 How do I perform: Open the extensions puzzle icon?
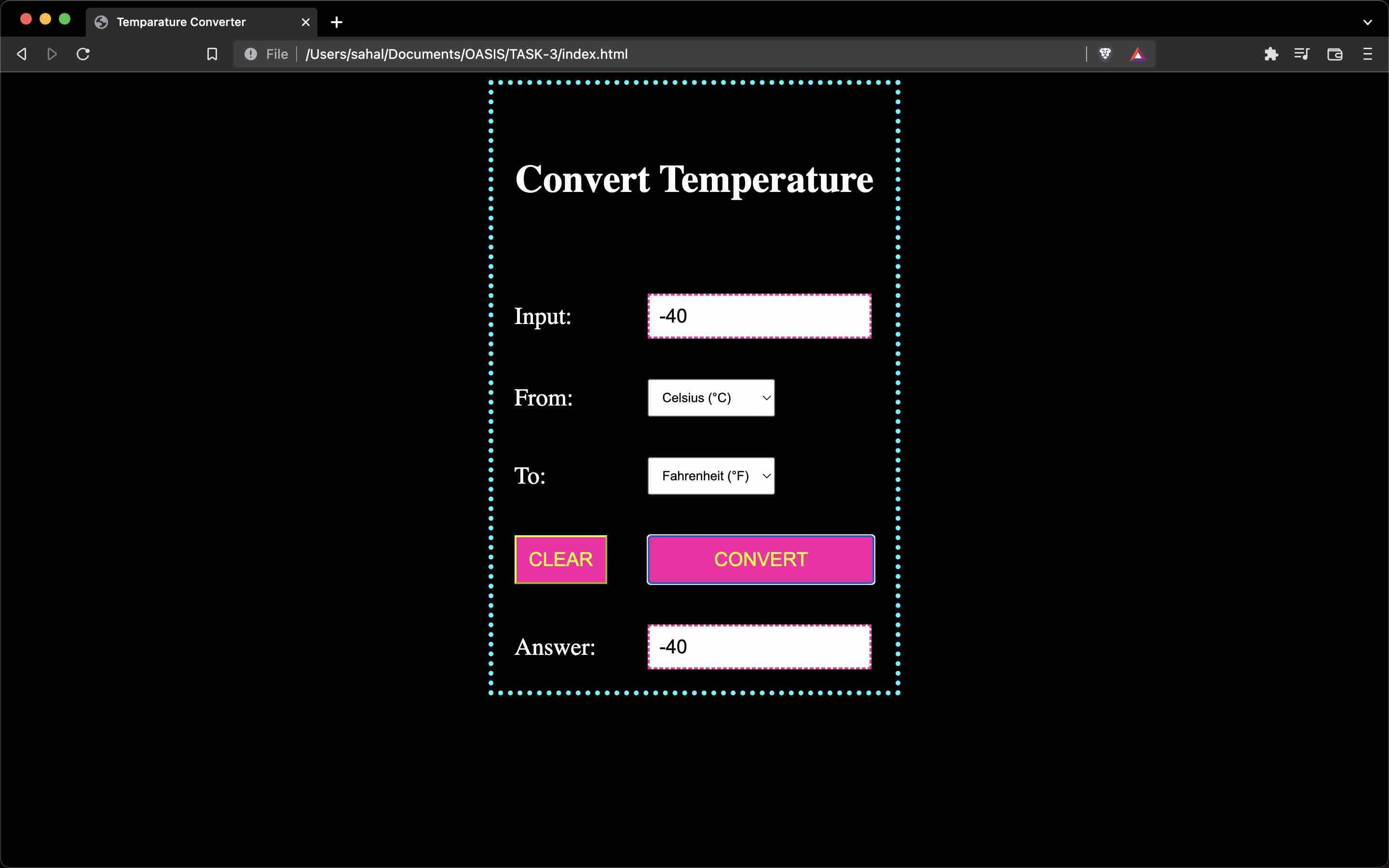[1271, 54]
